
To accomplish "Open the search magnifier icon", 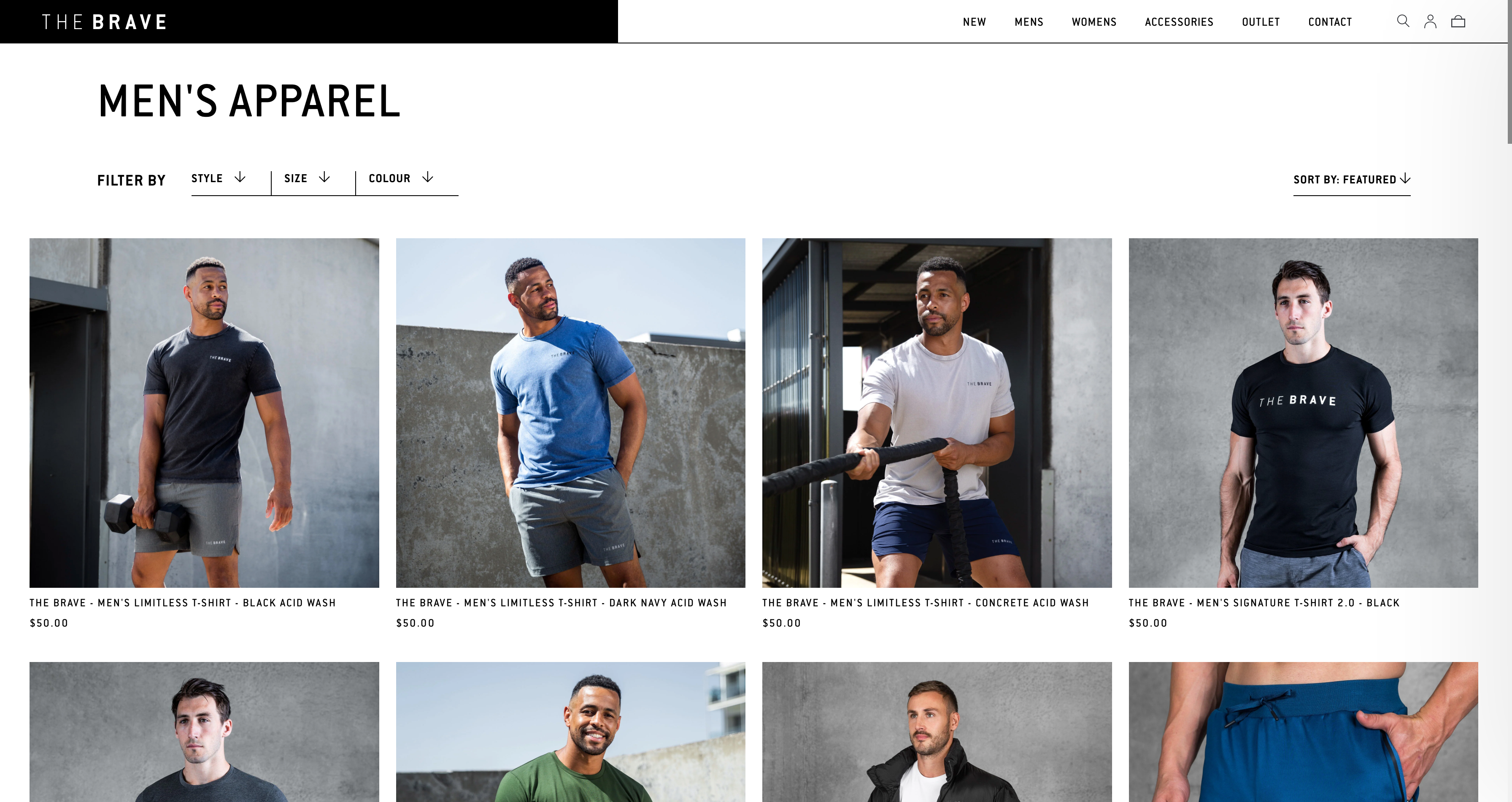I will [1403, 21].
